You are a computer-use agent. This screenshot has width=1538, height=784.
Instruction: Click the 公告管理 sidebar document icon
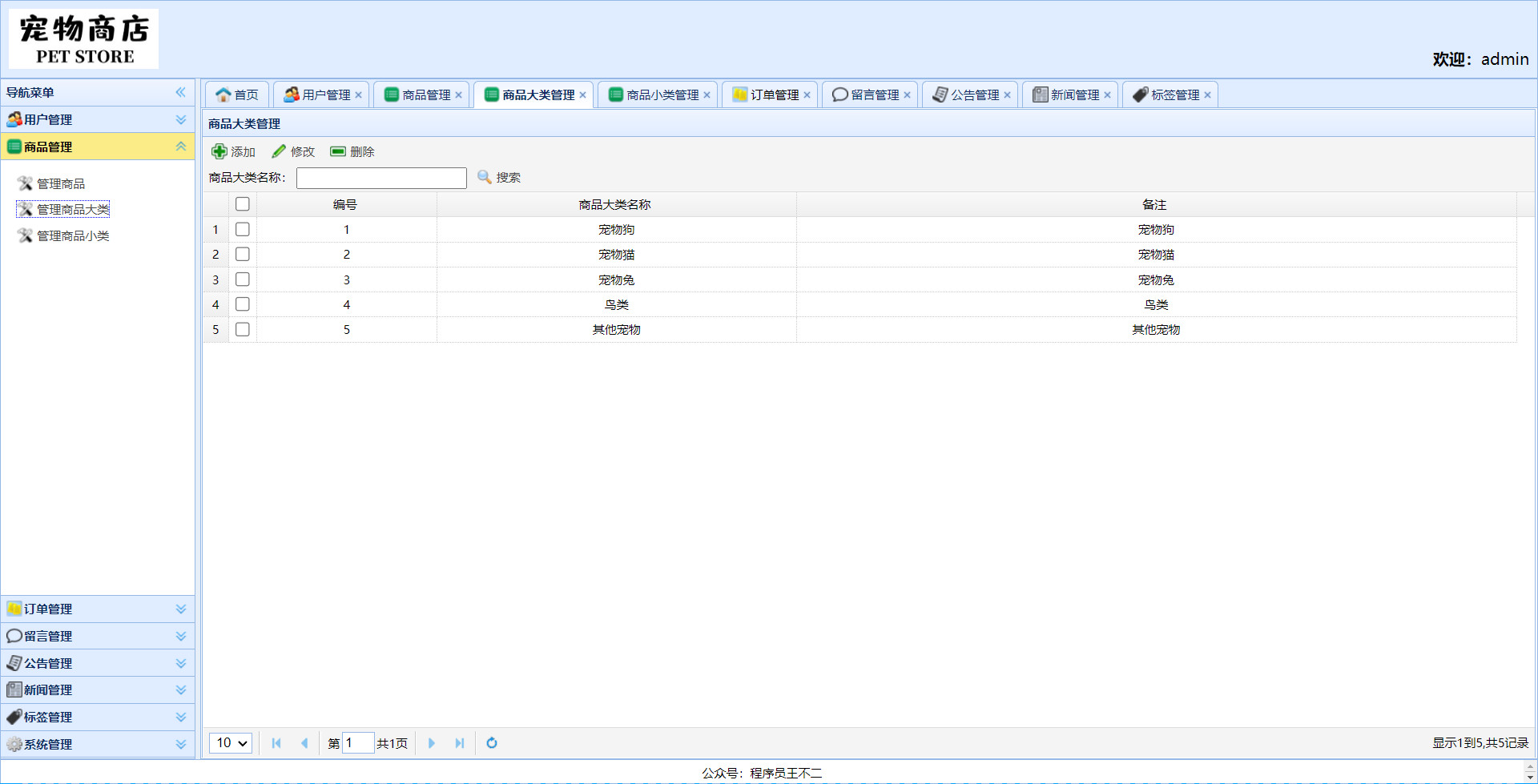(14, 663)
